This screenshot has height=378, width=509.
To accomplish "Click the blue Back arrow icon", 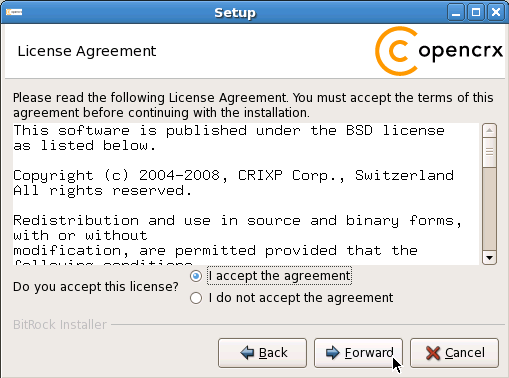I will [247, 353].
